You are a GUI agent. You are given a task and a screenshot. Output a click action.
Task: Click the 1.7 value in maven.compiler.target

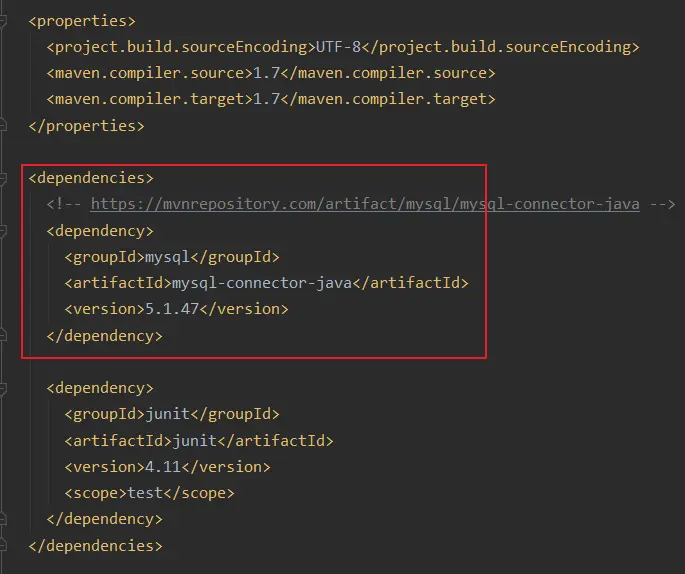266,99
